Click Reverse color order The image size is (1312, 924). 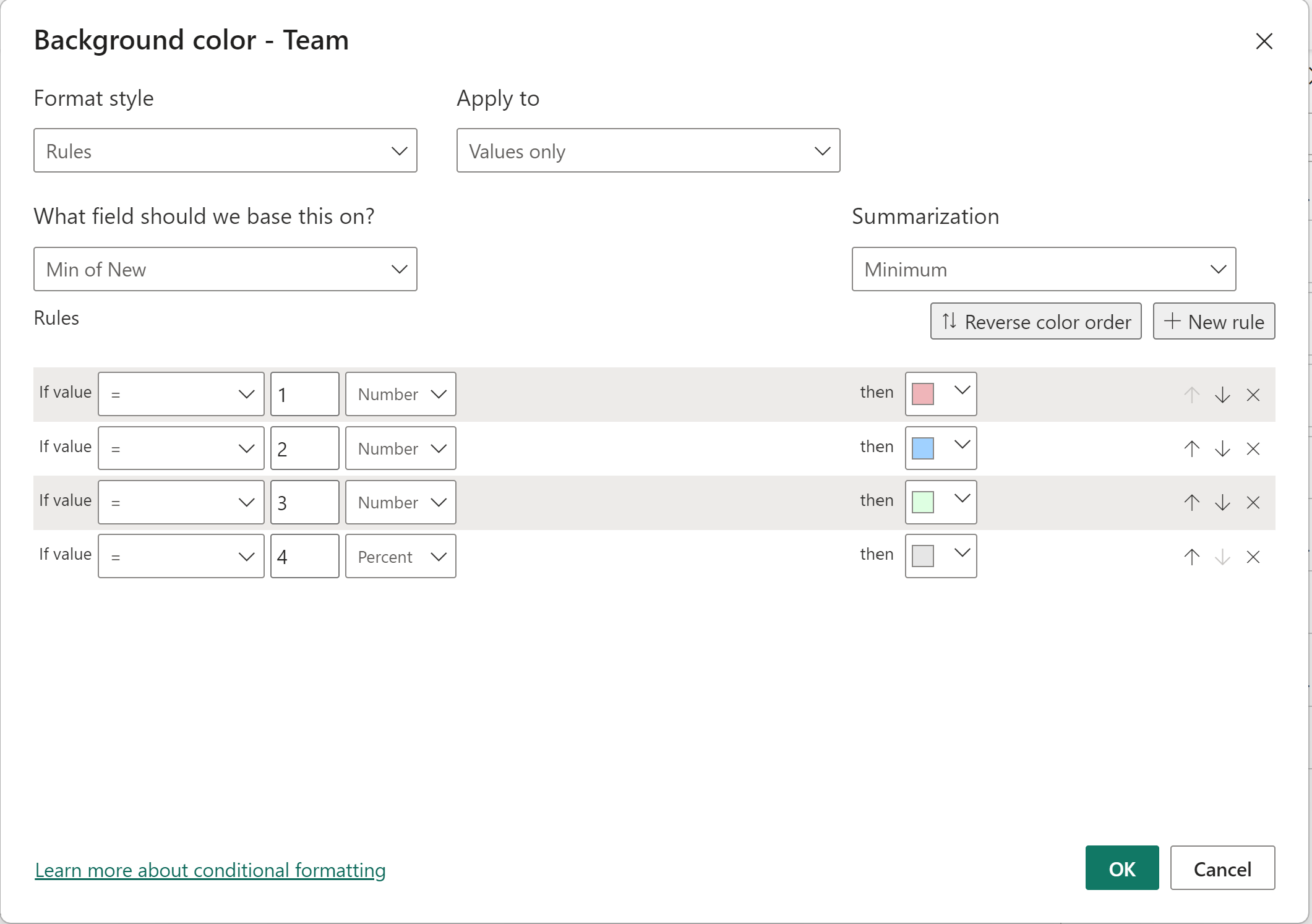point(1035,321)
